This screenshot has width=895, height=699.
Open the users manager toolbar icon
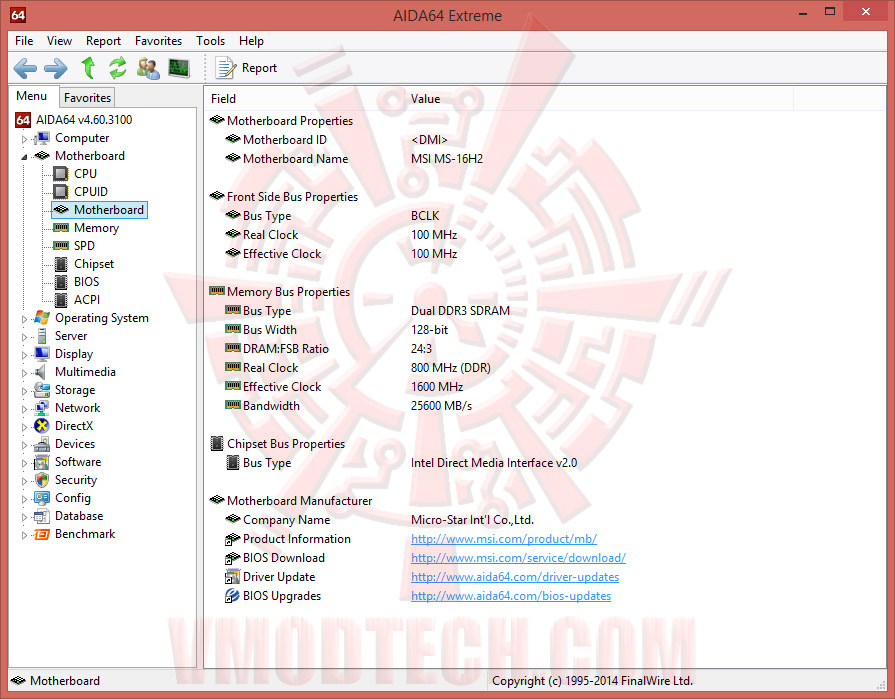148,68
